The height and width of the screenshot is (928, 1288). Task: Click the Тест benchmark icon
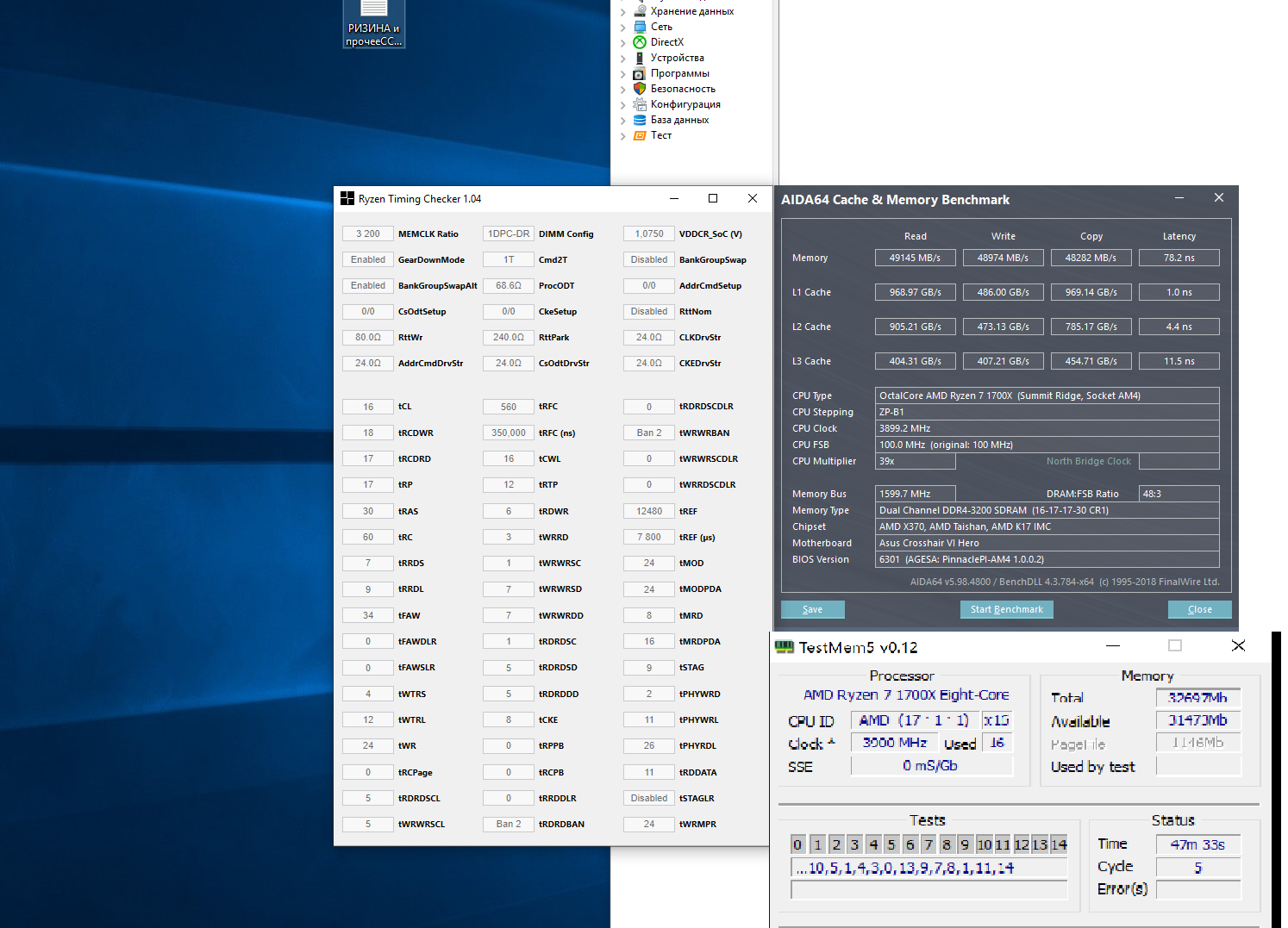[640, 135]
